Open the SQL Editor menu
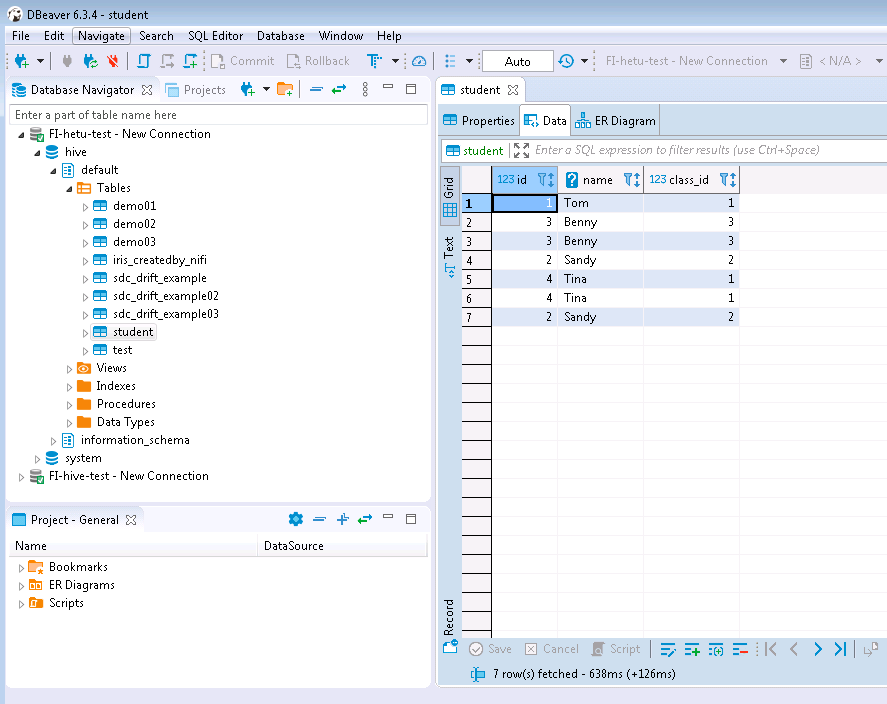Image resolution: width=887 pixels, height=704 pixels. coord(215,36)
